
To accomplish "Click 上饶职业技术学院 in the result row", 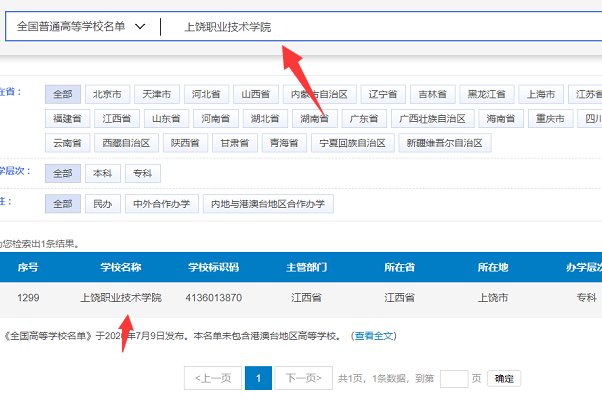I will pyautogui.click(x=121, y=298).
